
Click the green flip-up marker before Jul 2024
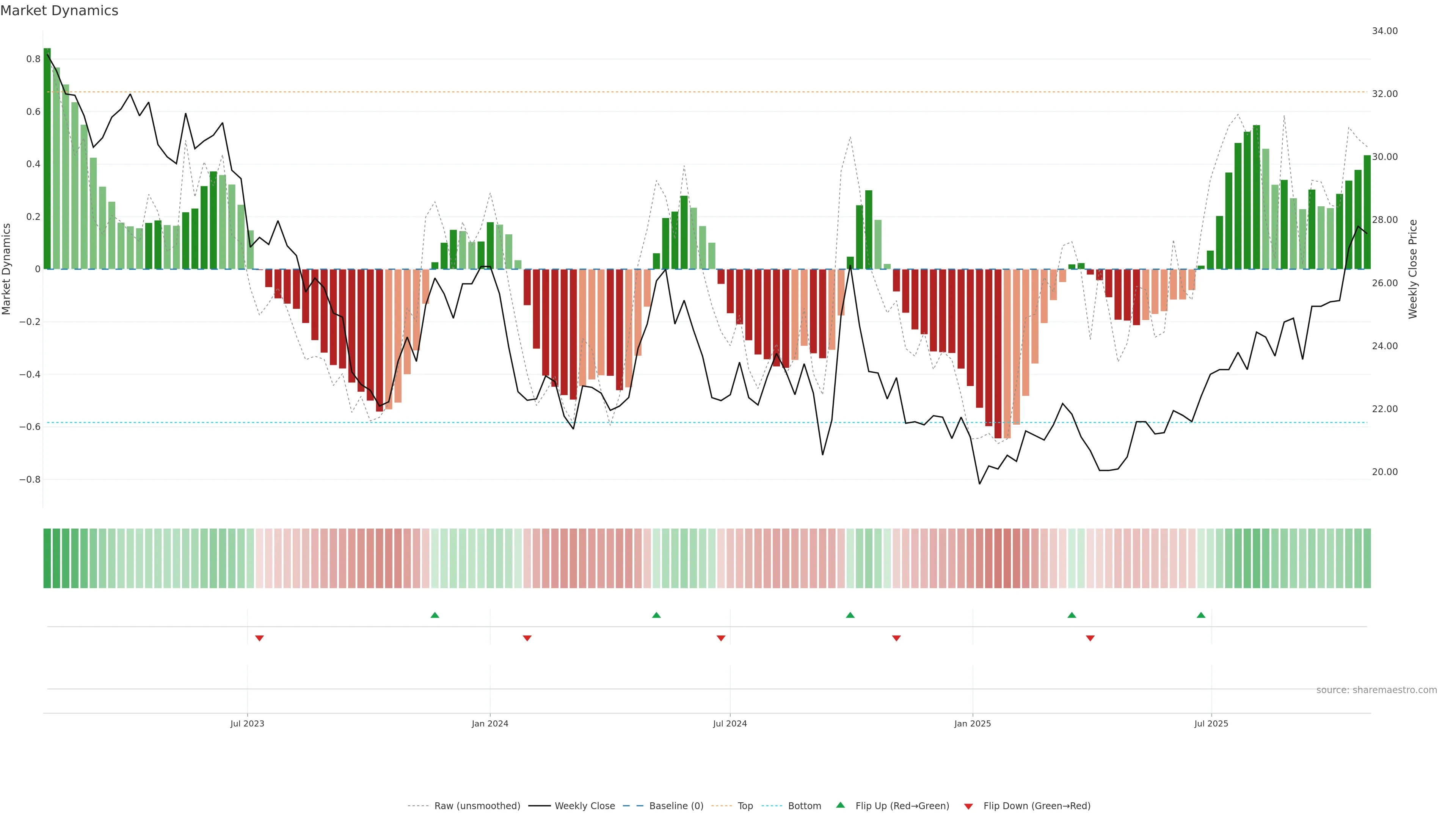point(656,615)
